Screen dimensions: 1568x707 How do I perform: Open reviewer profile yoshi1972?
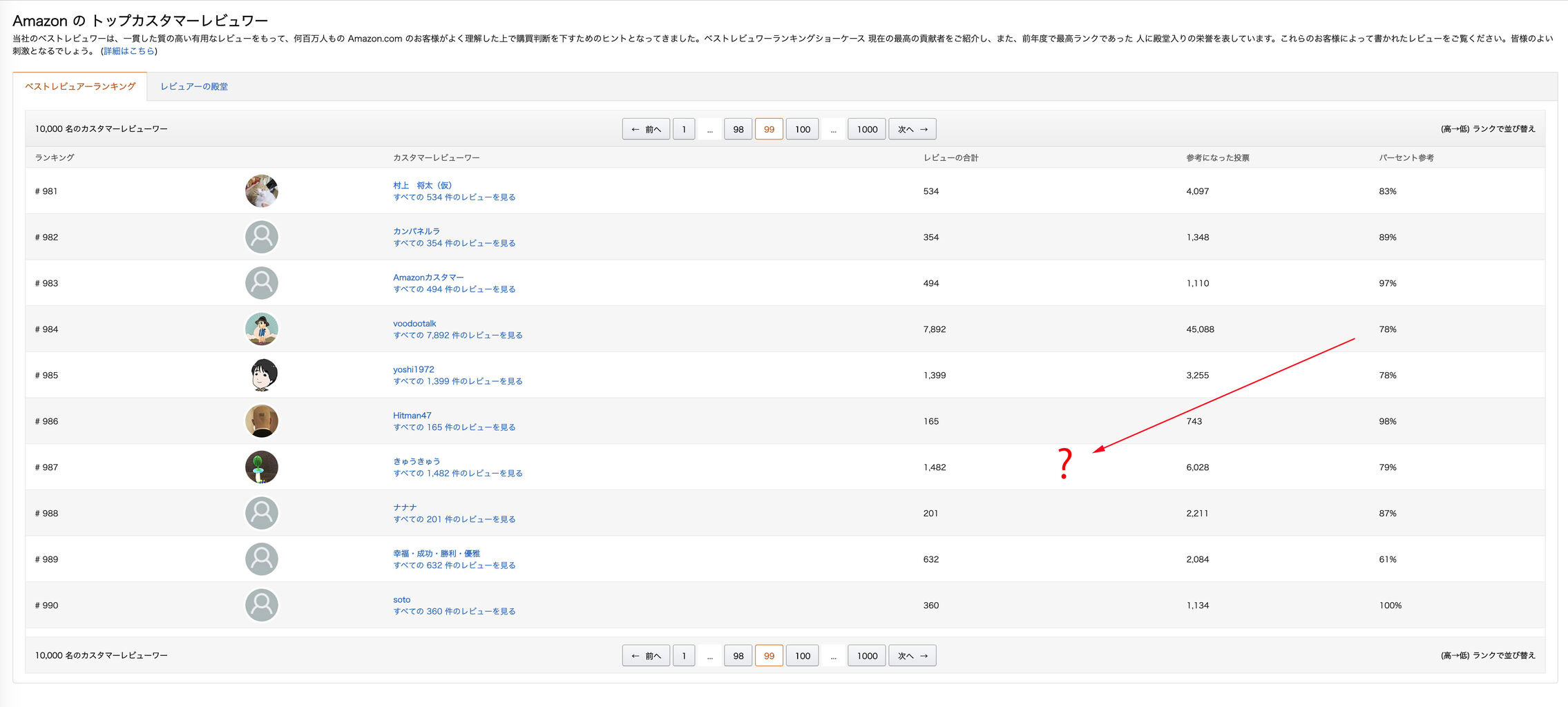pyautogui.click(x=414, y=369)
